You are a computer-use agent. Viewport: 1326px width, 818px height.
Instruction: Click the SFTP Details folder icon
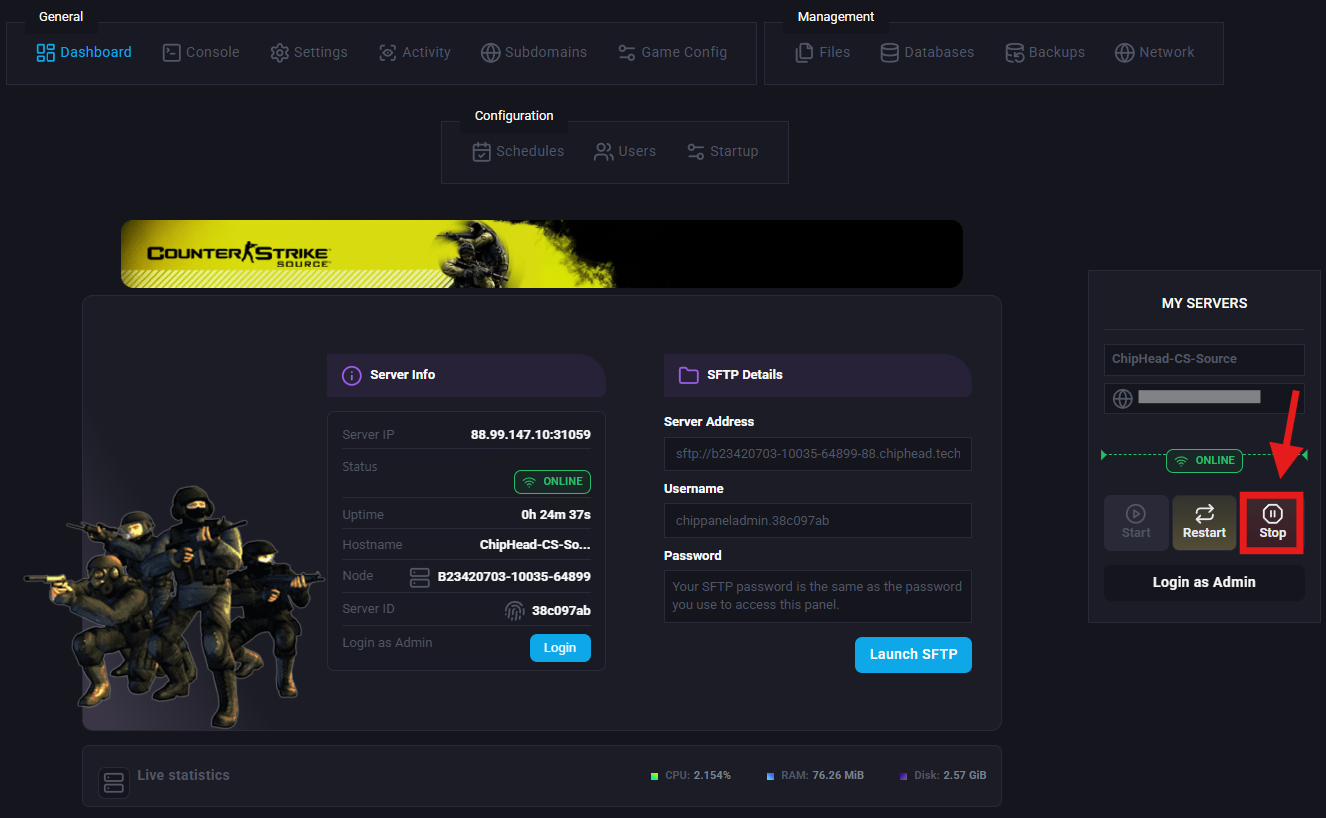pos(689,375)
